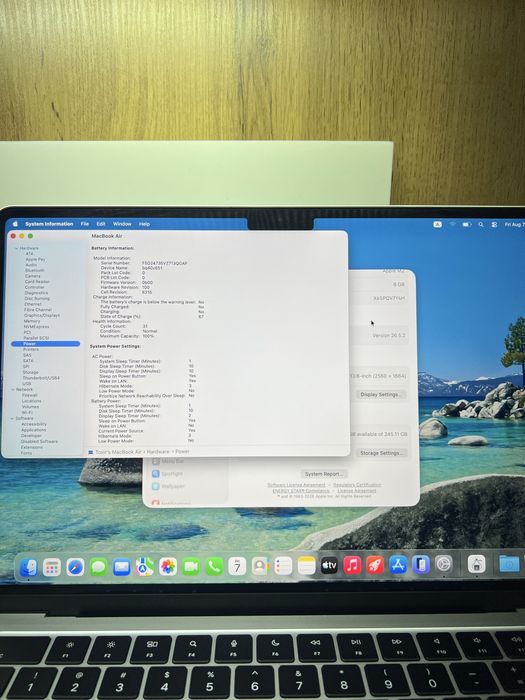Select Accessibility under Software in sidebar
525x700 pixels.
click(x=33, y=424)
